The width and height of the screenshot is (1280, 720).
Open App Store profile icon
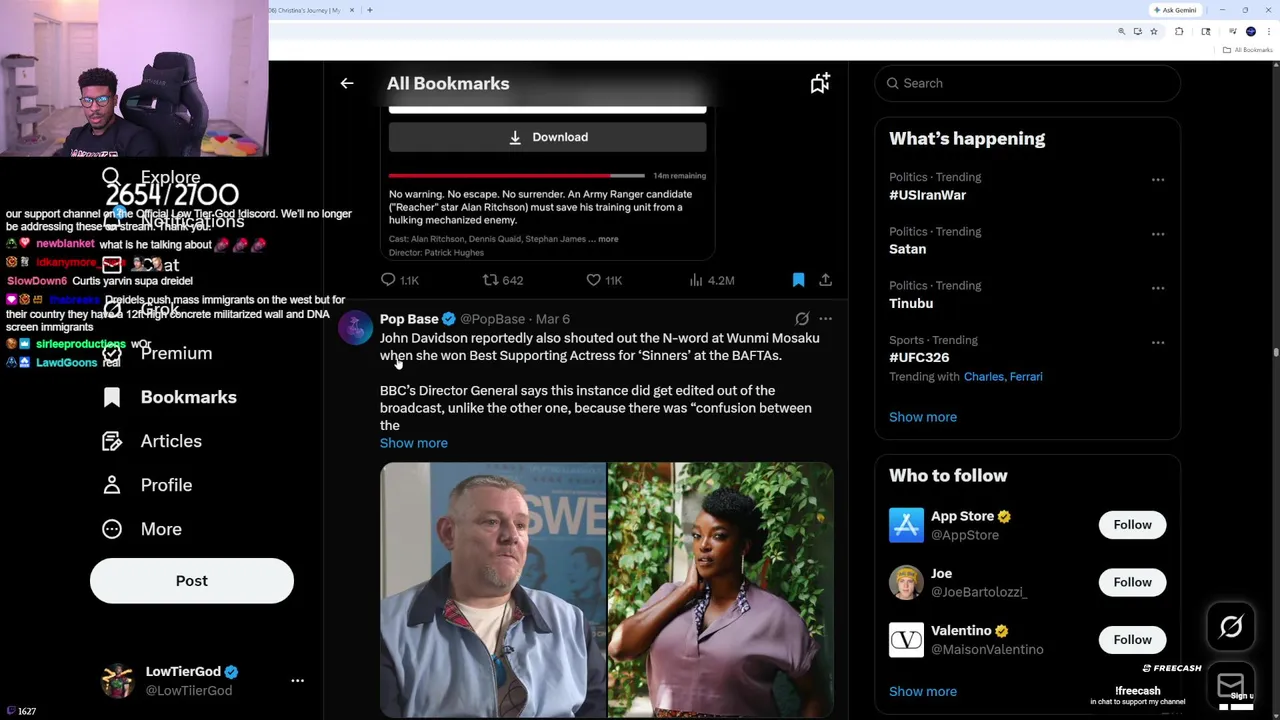point(906,525)
